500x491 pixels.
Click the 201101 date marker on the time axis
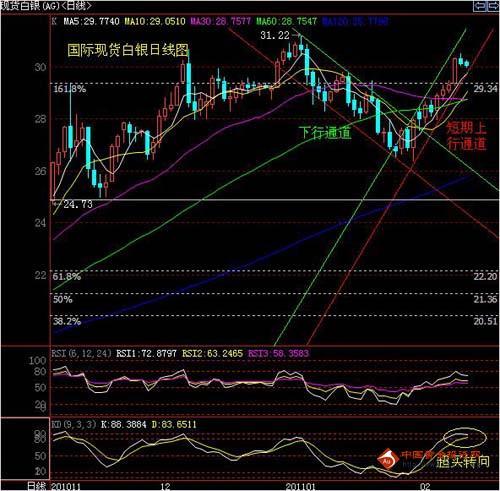point(301,486)
